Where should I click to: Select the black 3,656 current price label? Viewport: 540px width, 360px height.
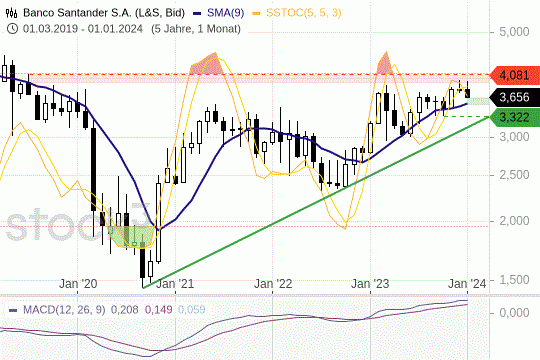(x=515, y=97)
